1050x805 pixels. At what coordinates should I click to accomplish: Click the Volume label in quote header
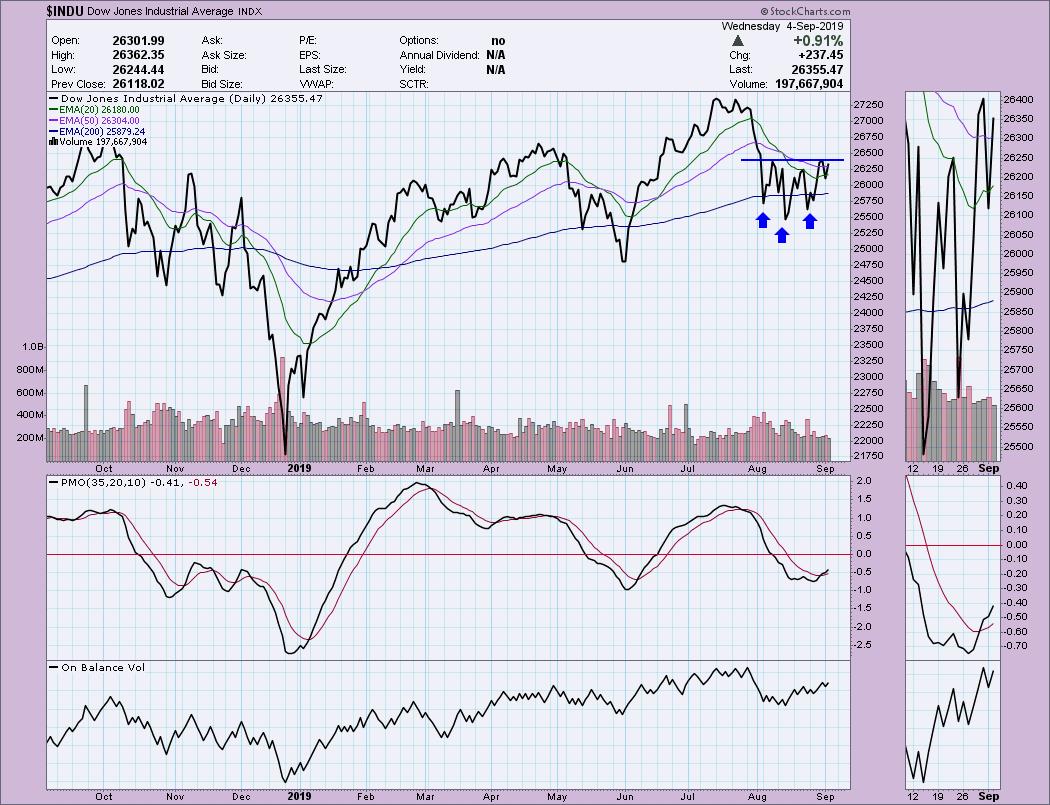pyautogui.click(x=748, y=84)
